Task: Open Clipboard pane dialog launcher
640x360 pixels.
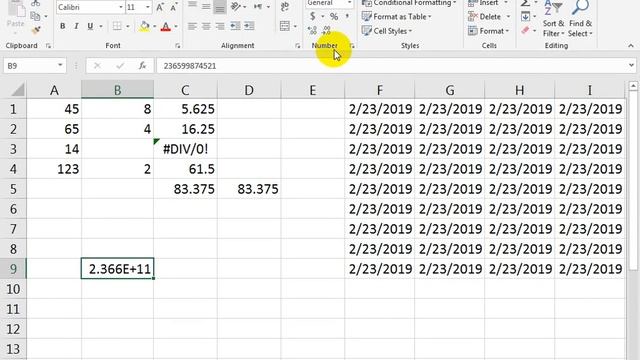Action: pos(48,46)
